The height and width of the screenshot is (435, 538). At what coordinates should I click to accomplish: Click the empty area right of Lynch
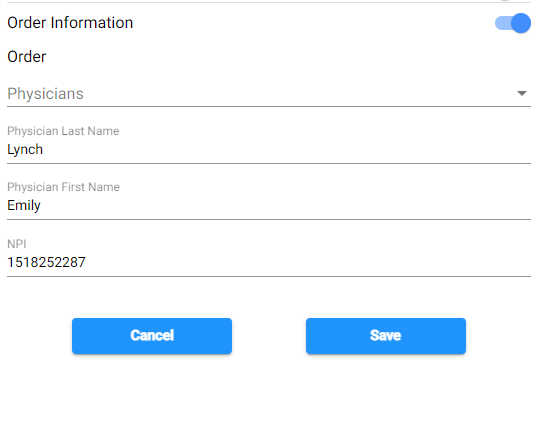[x=287, y=150]
